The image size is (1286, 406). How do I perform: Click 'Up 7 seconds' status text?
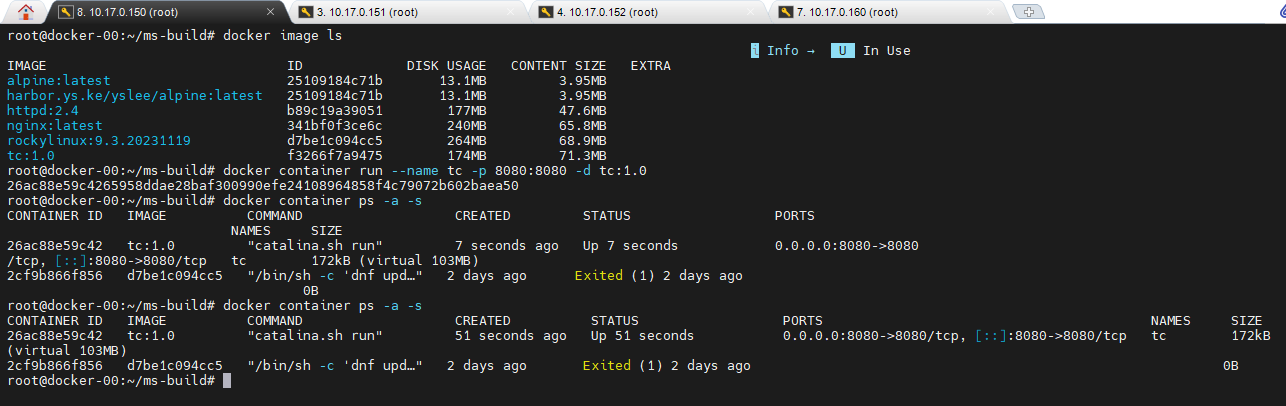(631, 245)
